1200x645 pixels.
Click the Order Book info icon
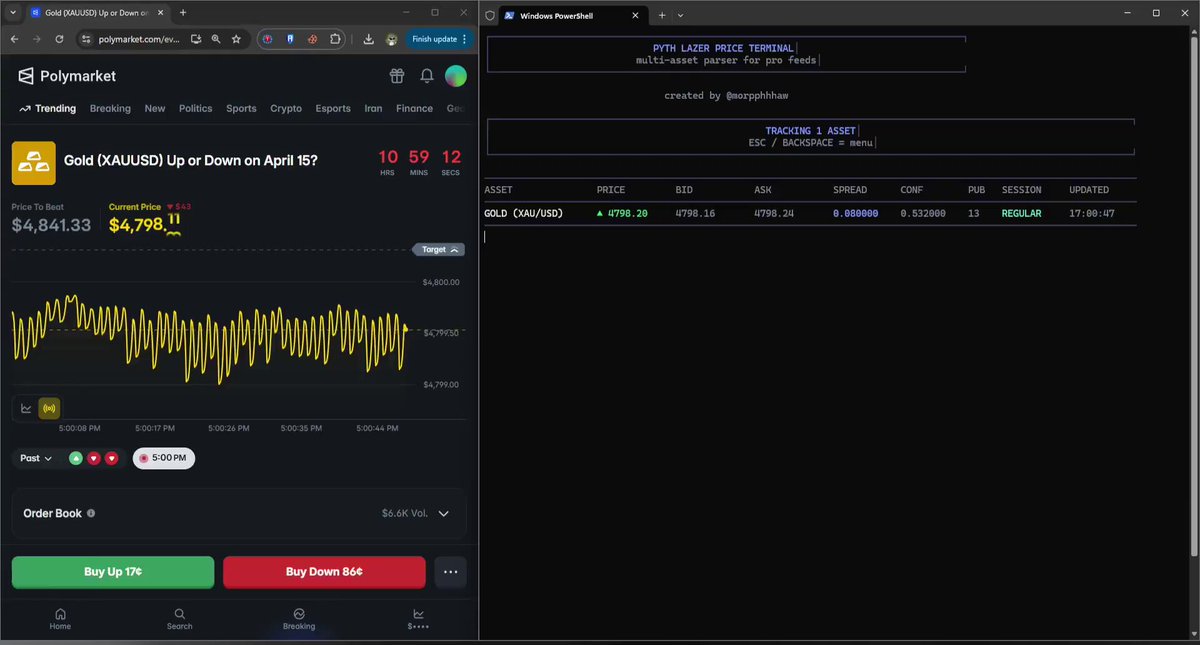pyautogui.click(x=91, y=513)
